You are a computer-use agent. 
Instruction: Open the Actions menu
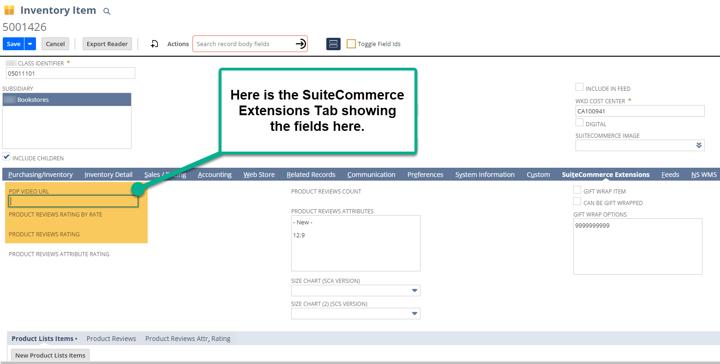coord(178,44)
